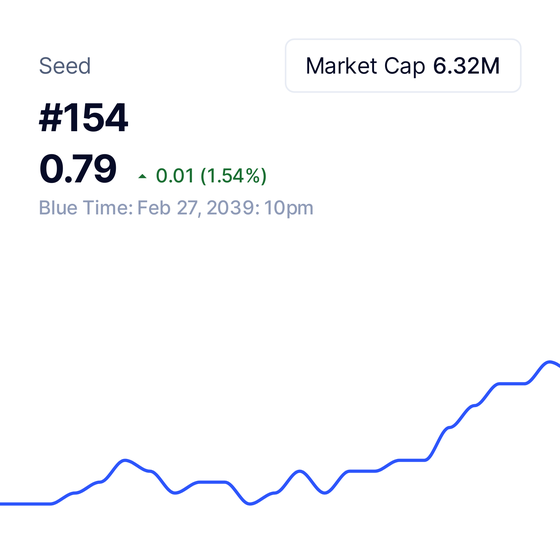Click the second small peak in chart middle
The width and height of the screenshot is (560, 560).
tap(299, 472)
